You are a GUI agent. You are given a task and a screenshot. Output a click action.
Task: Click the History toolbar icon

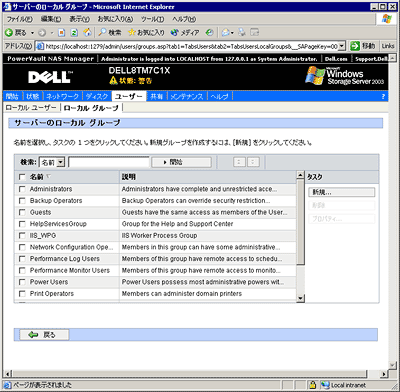209,32
